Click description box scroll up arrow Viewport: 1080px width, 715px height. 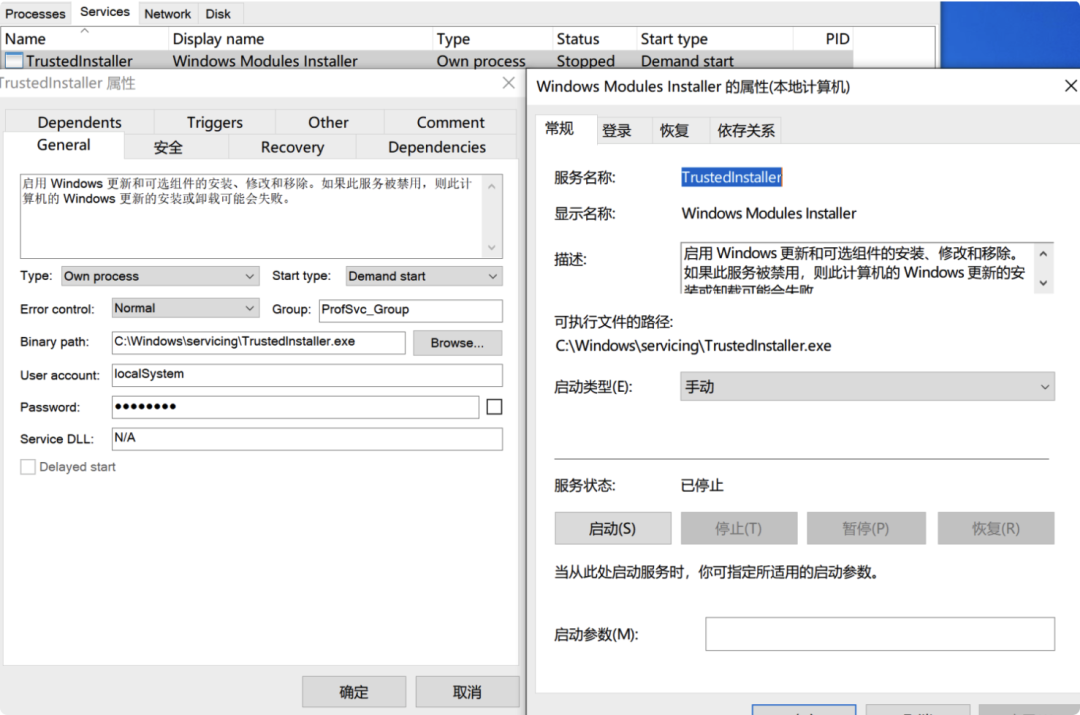pos(492,186)
